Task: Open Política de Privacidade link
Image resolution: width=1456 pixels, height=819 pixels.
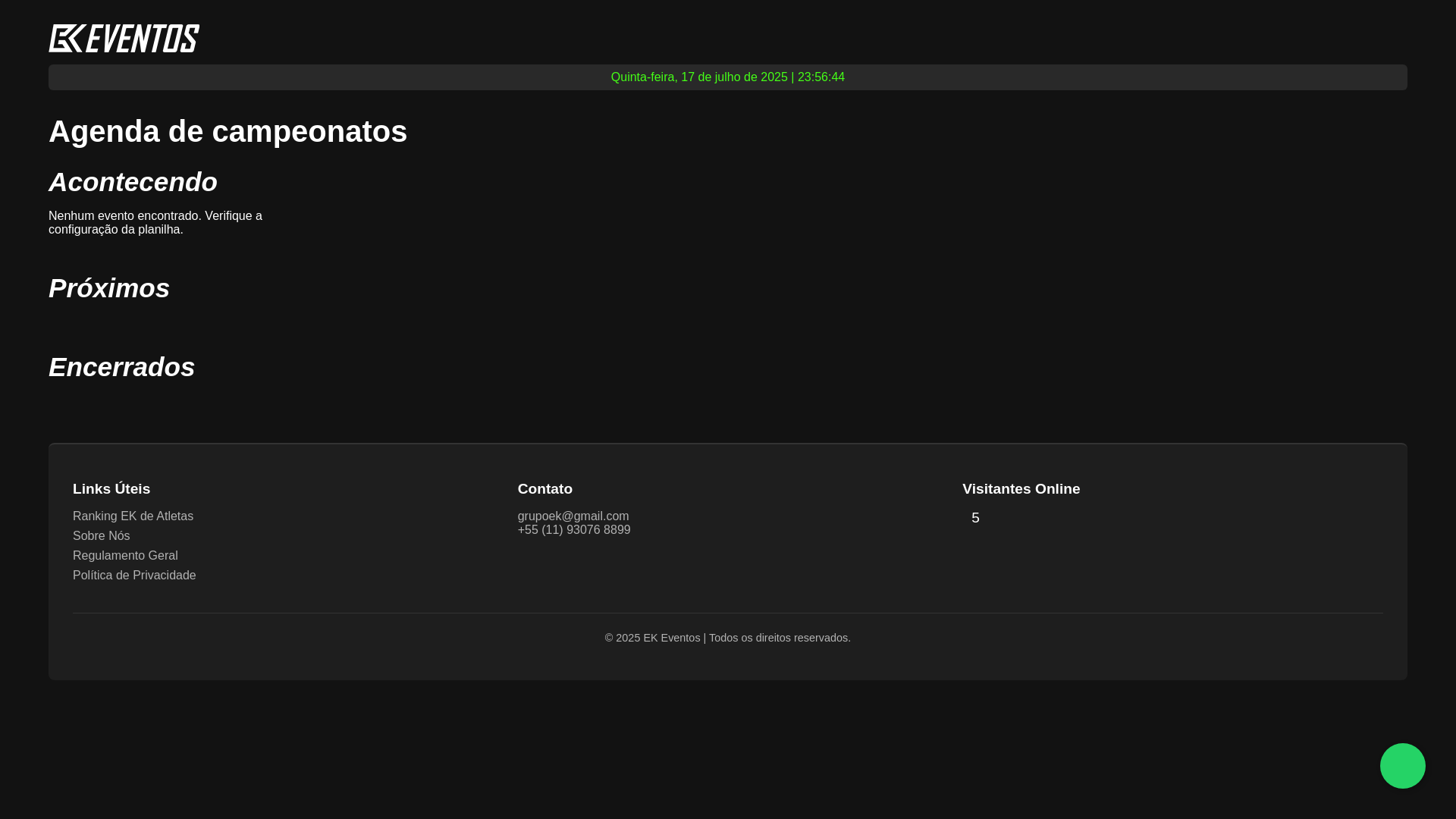Action: click(x=134, y=576)
